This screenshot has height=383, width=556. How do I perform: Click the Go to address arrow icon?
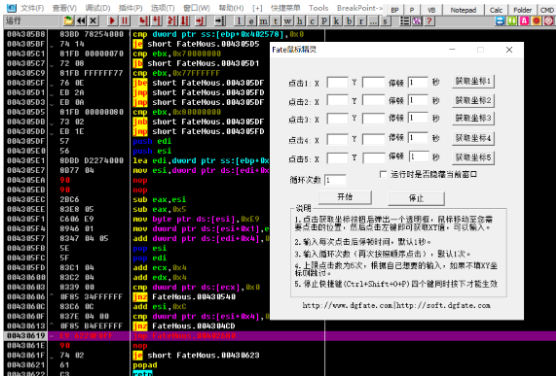pos(219,21)
